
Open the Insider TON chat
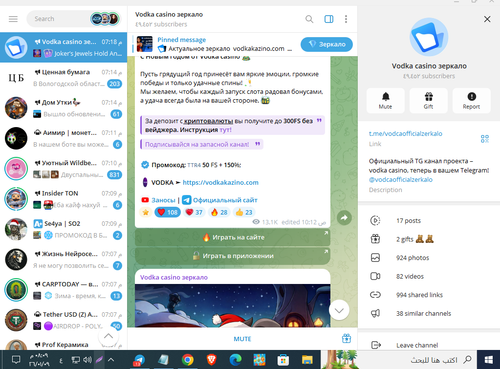coord(63,199)
